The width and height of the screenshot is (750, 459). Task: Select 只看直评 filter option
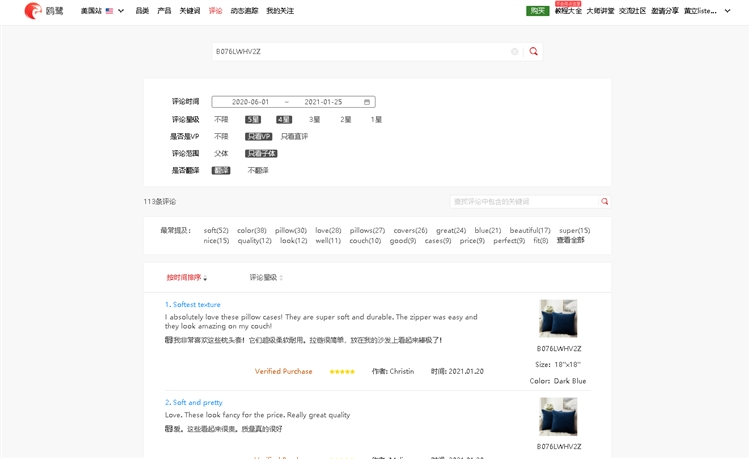click(x=294, y=137)
